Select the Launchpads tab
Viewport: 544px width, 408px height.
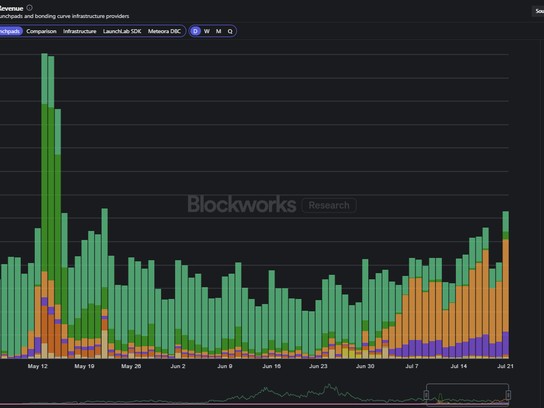(10, 31)
